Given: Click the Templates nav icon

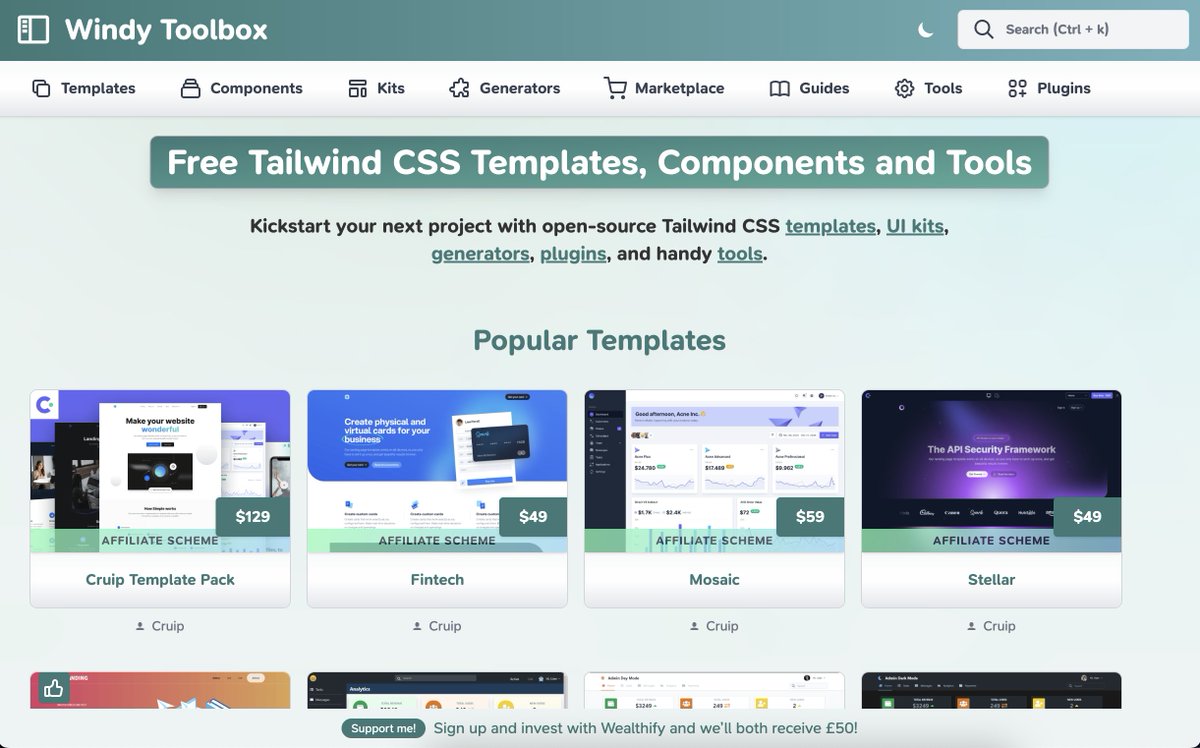Looking at the screenshot, I should [41, 88].
